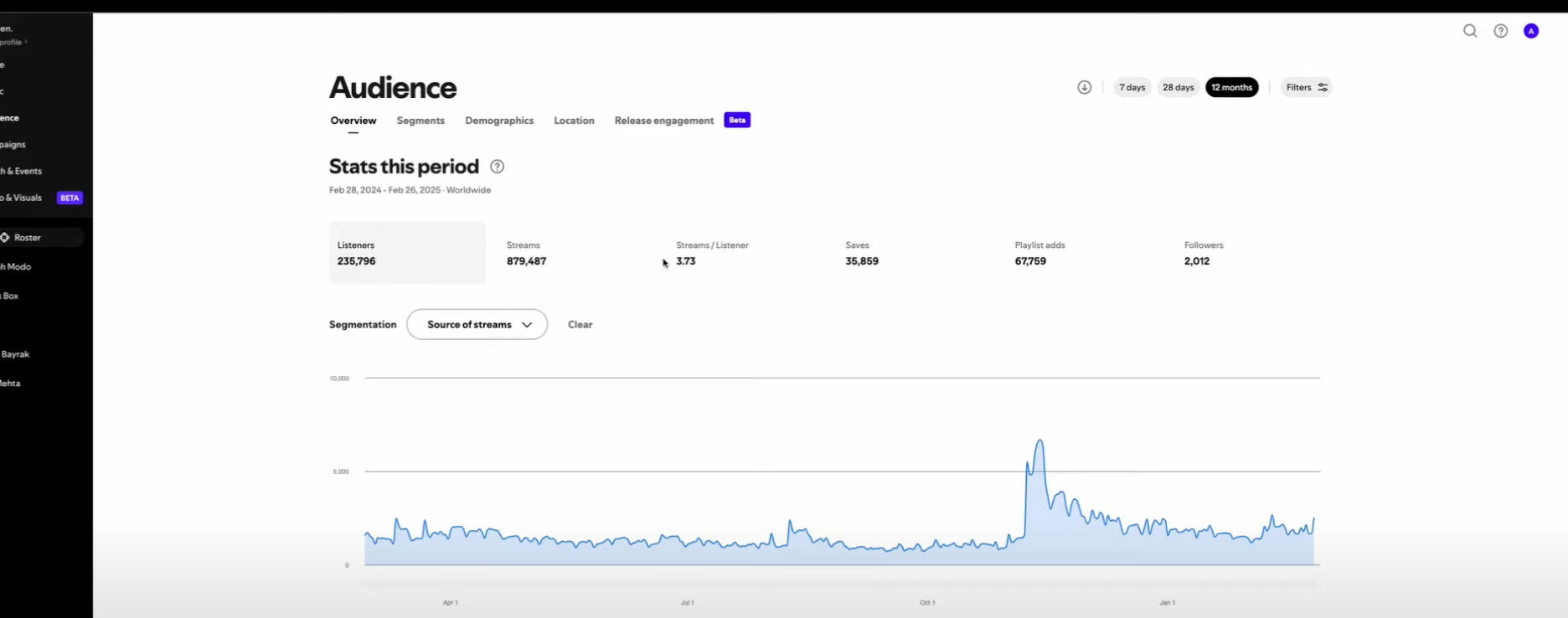Open the Filters panel
This screenshot has height=618, width=1568.
[1306, 87]
